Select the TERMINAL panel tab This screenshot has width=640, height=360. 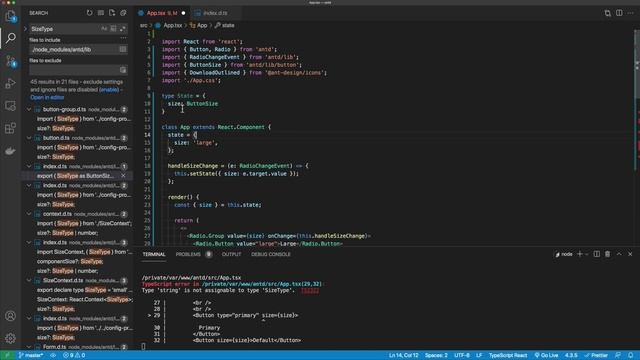point(154,254)
